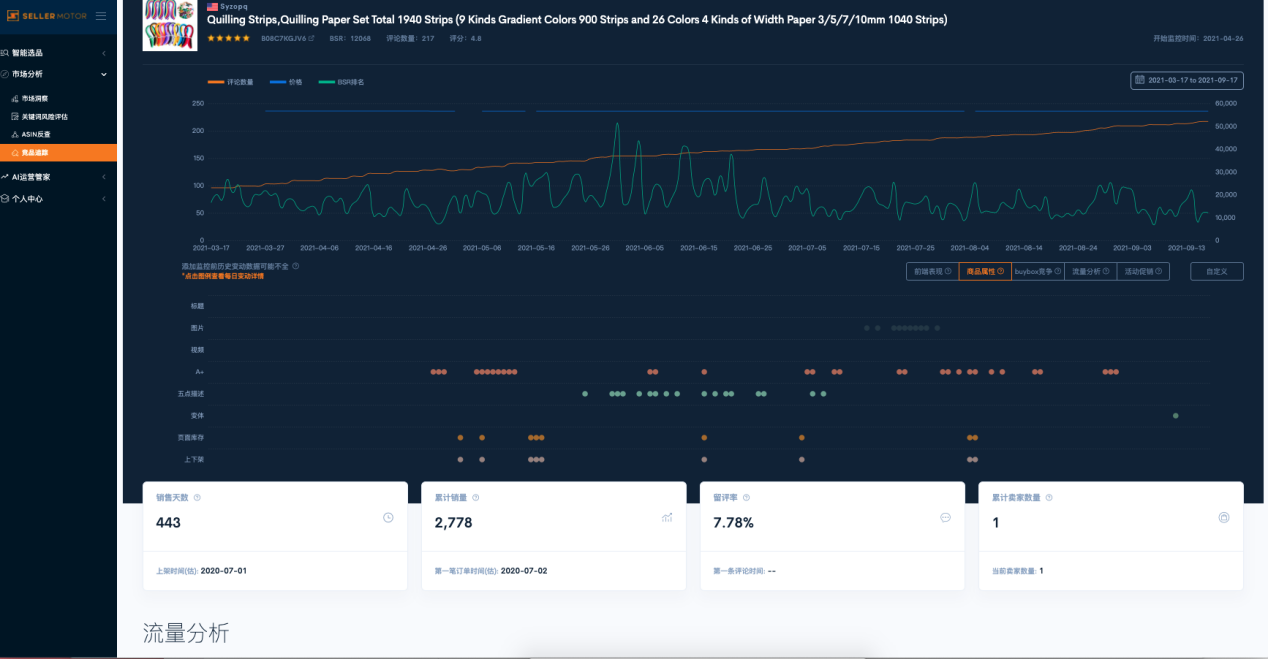
Task: Open external link icon next to ASIN B08C7KGJV6
Action: tap(311, 39)
